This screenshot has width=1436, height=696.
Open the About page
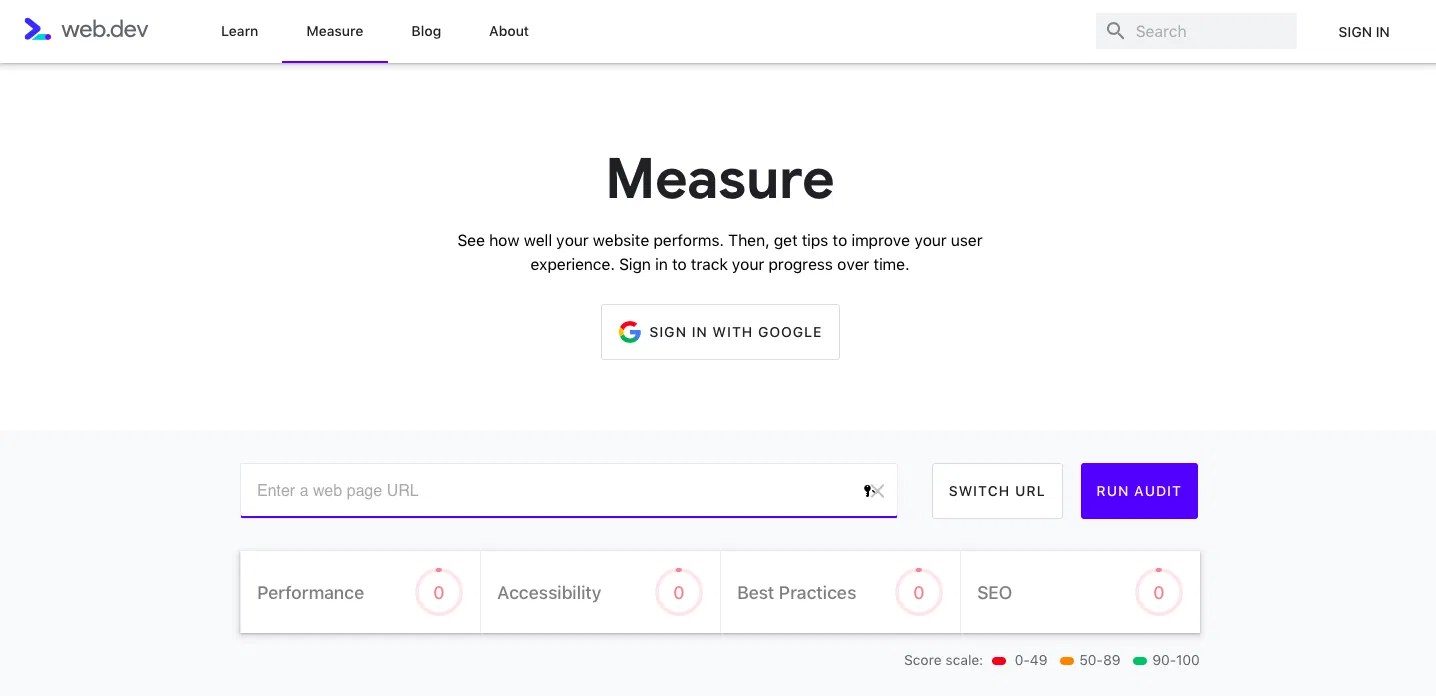pyautogui.click(x=508, y=31)
